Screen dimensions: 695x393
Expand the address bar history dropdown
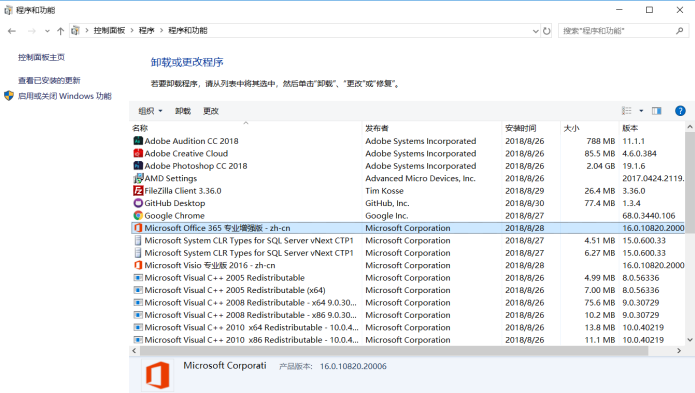coord(535,31)
